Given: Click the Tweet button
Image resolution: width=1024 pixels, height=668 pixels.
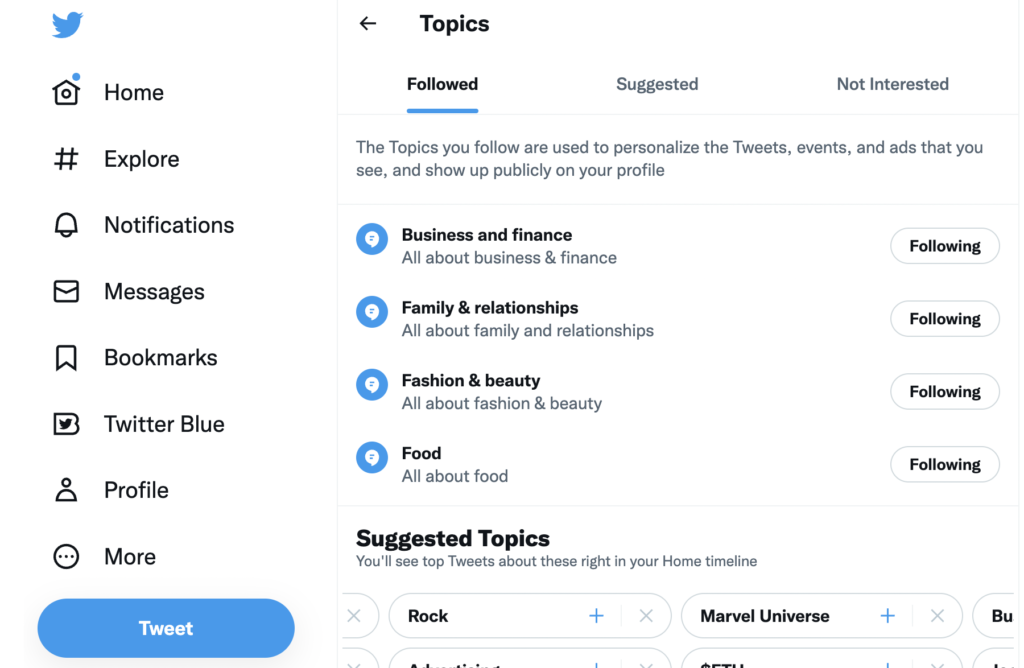Looking at the screenshot, I should [165, 628].
